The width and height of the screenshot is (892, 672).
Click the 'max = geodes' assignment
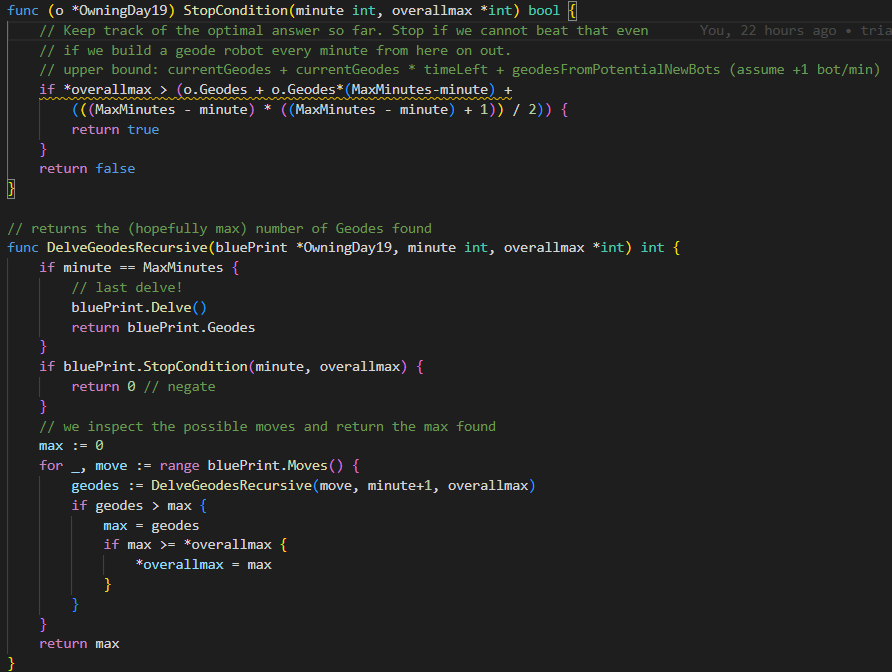(151, 526)
